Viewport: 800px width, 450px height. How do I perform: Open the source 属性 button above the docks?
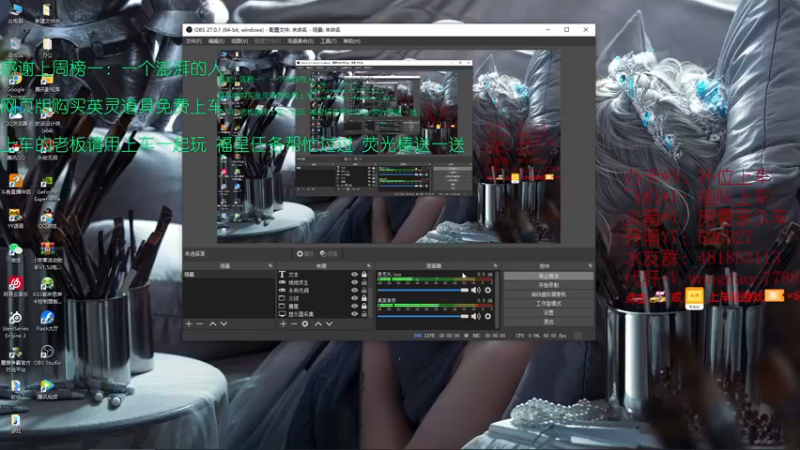[305, 254]
